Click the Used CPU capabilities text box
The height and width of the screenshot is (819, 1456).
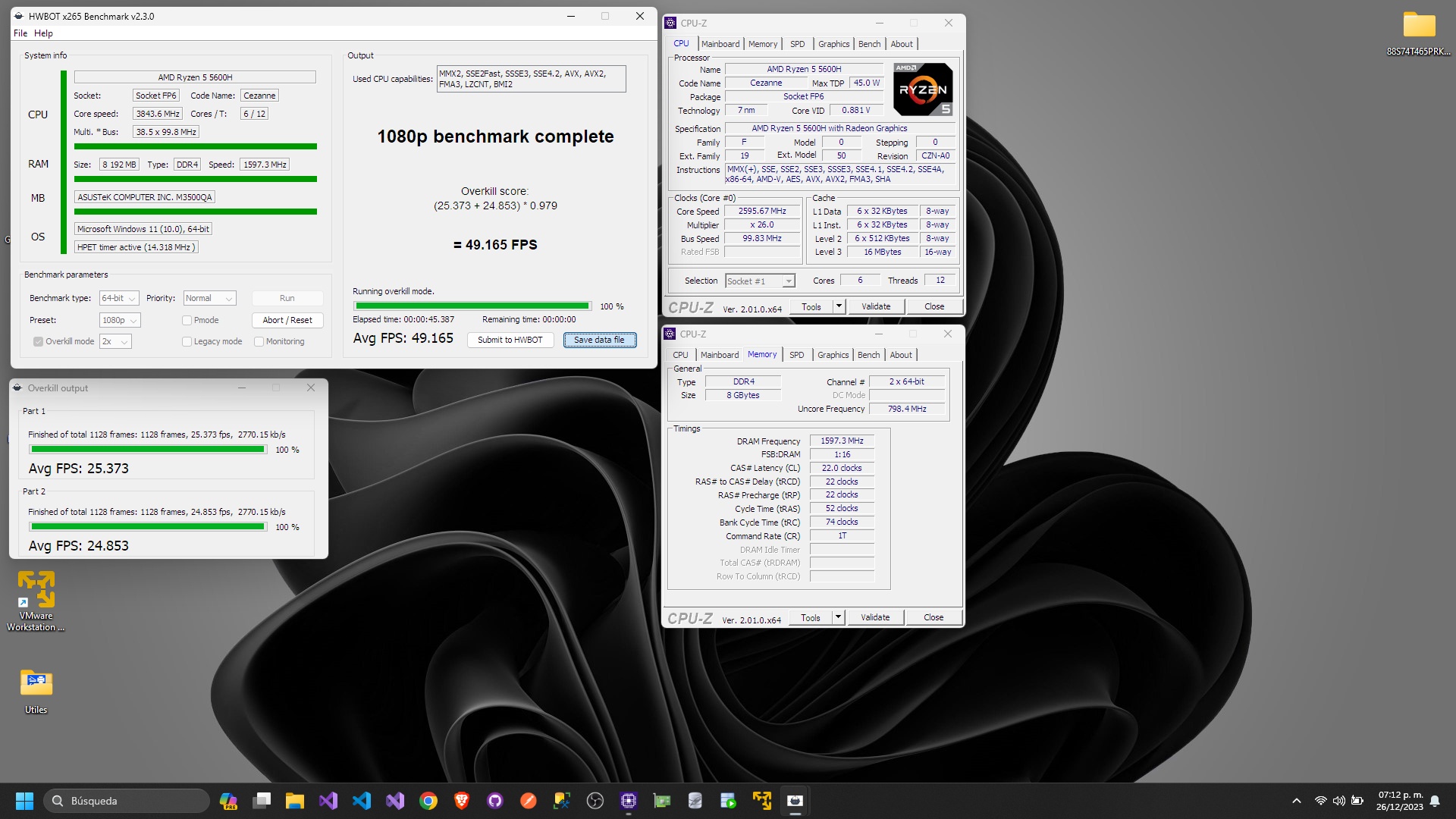coord(531,79)
